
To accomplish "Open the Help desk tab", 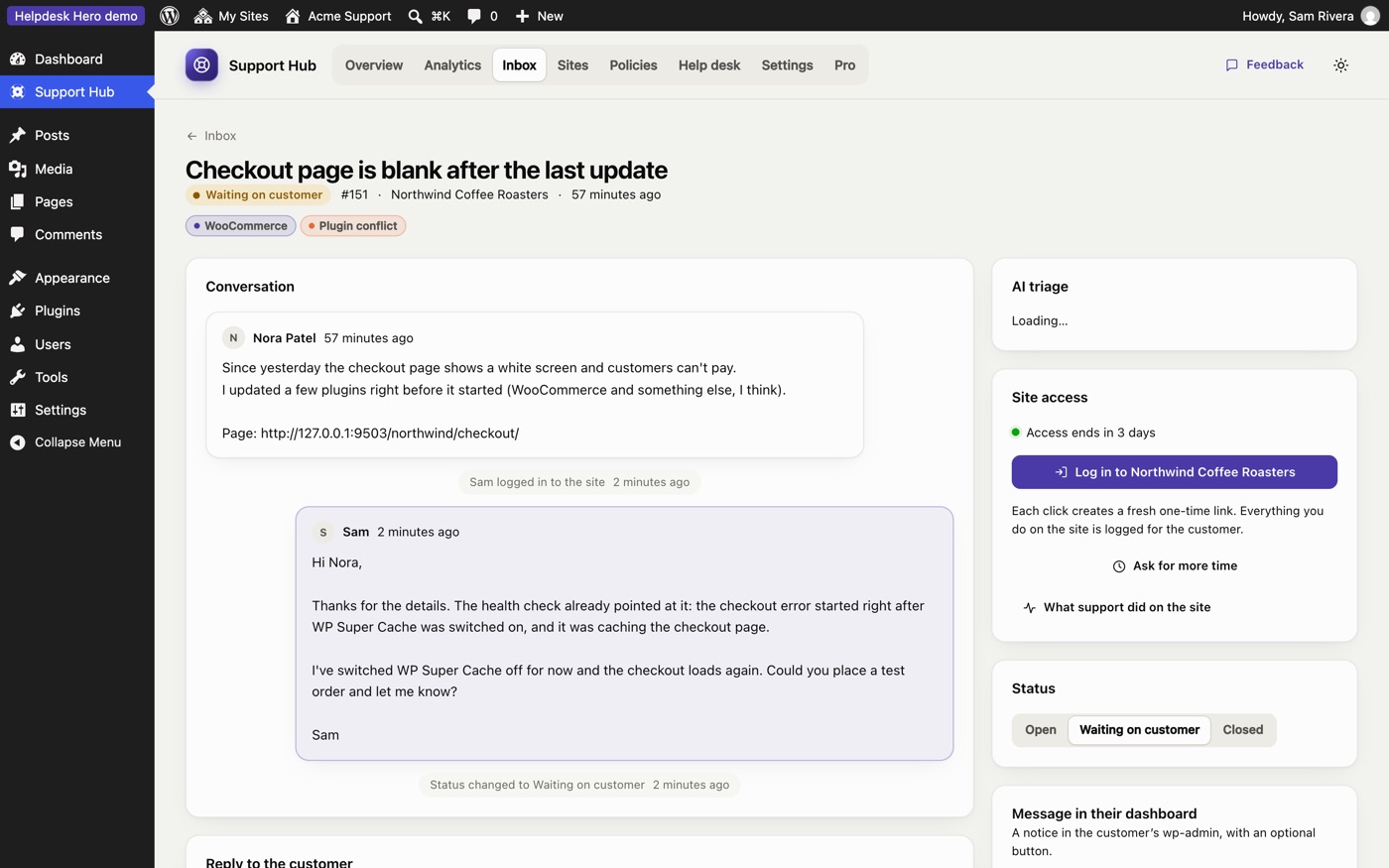I will coord(709,65).
